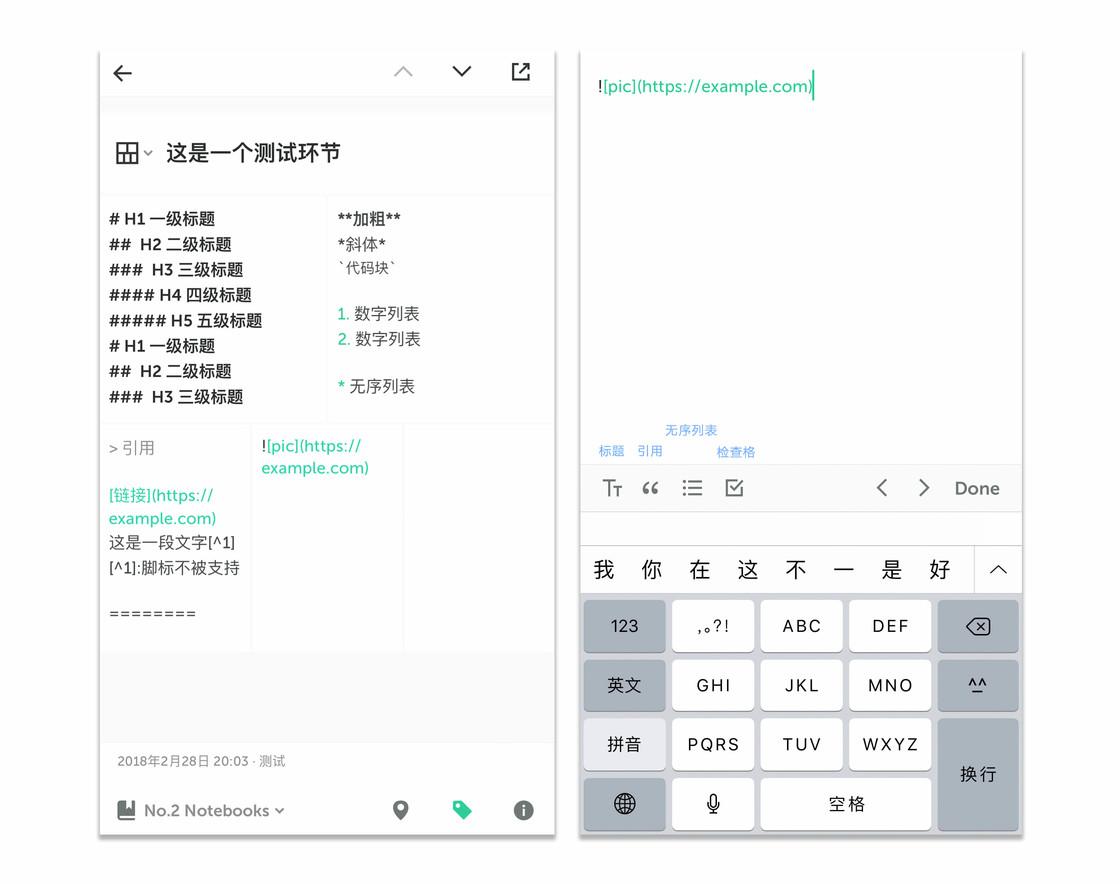
Task: Switch keyboard to 拼音
Action: point(624,745)
